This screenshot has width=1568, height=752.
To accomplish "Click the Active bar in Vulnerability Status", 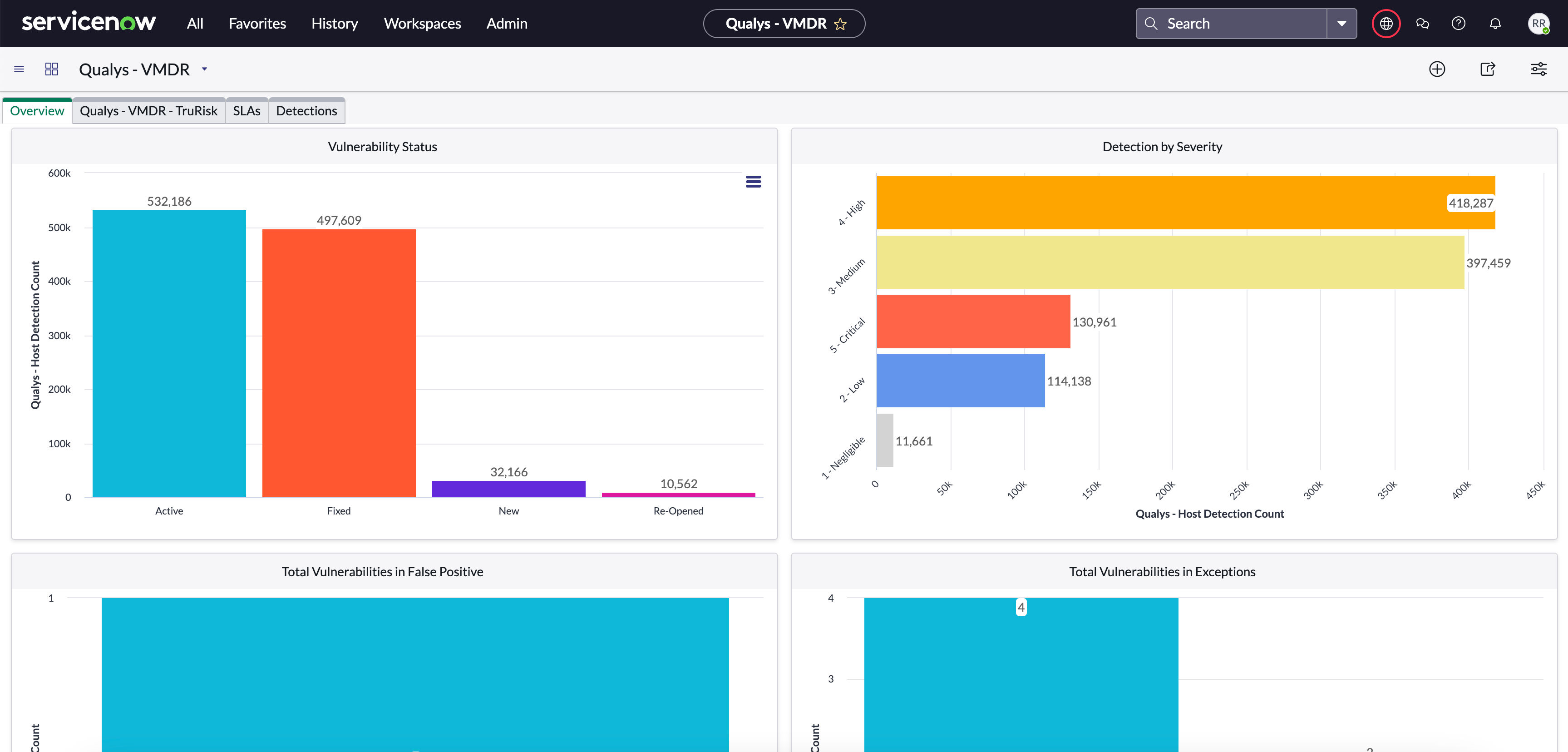I will click(169, 354).
